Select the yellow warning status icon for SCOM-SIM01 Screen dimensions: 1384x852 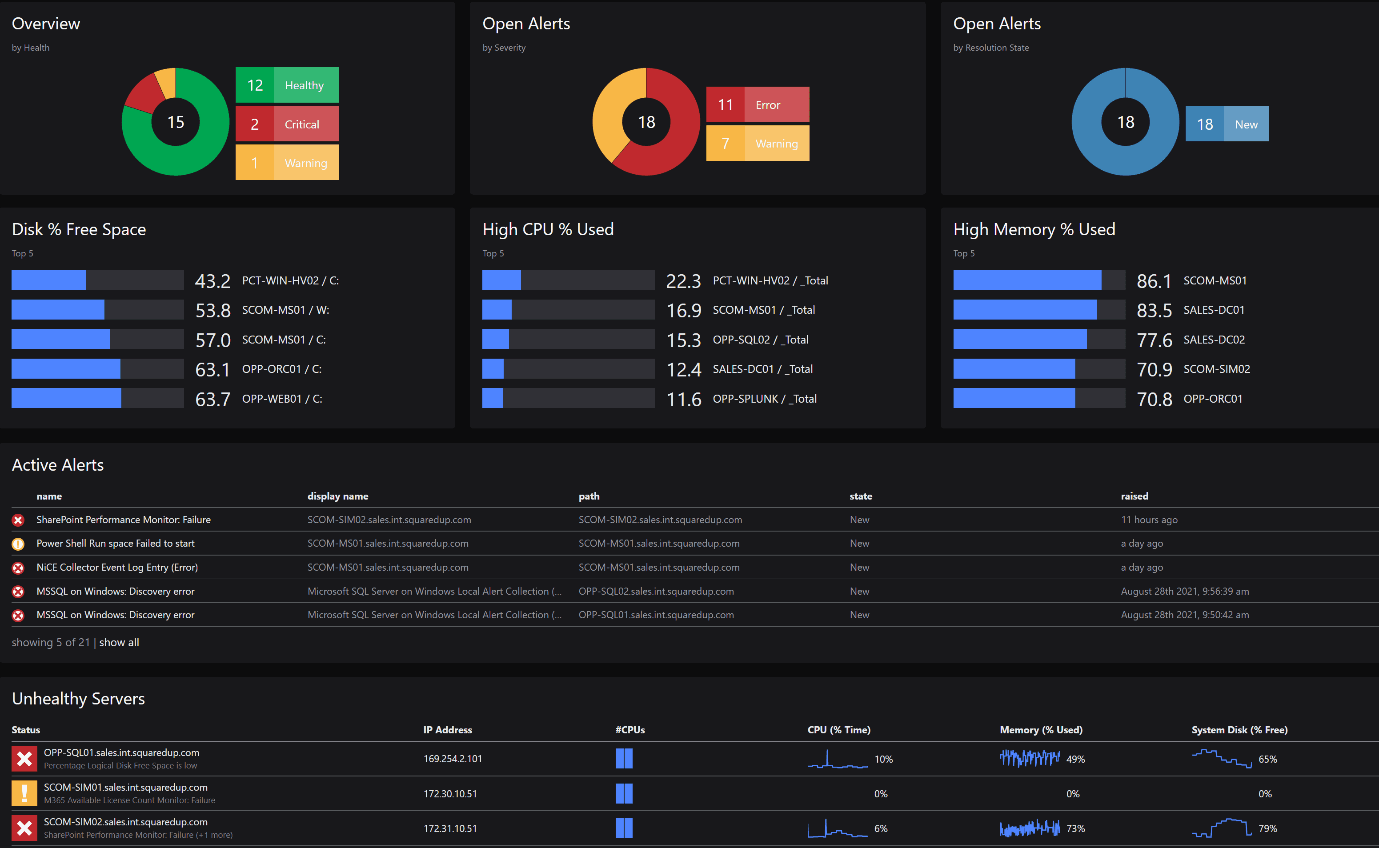point(24,793)
